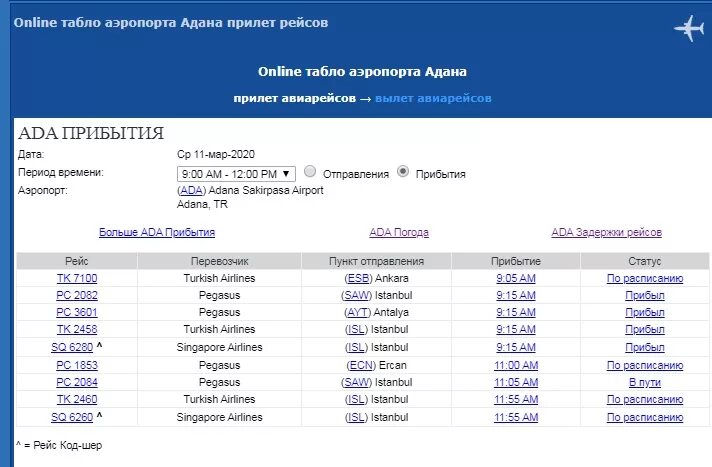Click 9:15 AM arrival for PC 2082
This screenshot has width=712, height=467.
pos(516,295)
